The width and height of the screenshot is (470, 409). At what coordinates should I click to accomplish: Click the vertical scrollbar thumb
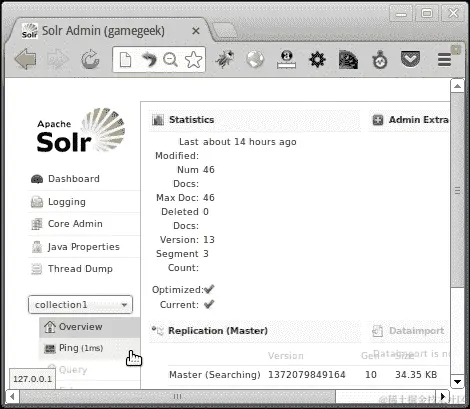457,190
